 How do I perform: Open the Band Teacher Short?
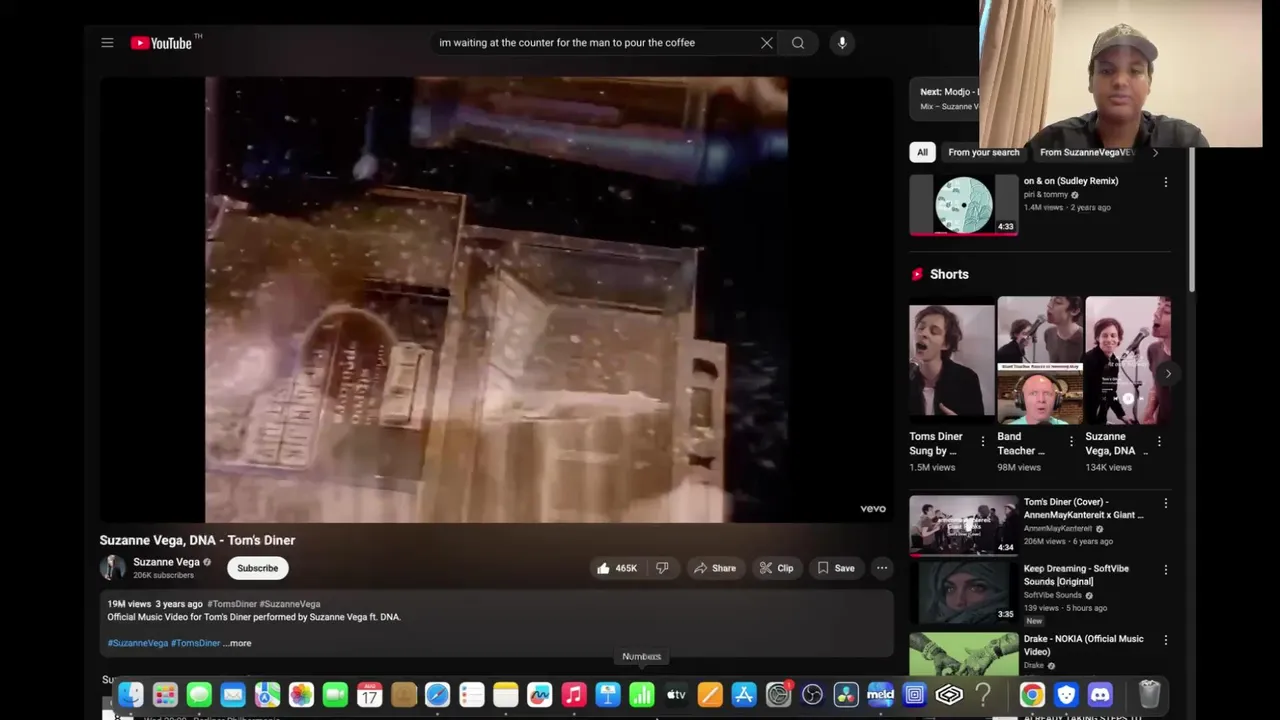pos(1039,360)
